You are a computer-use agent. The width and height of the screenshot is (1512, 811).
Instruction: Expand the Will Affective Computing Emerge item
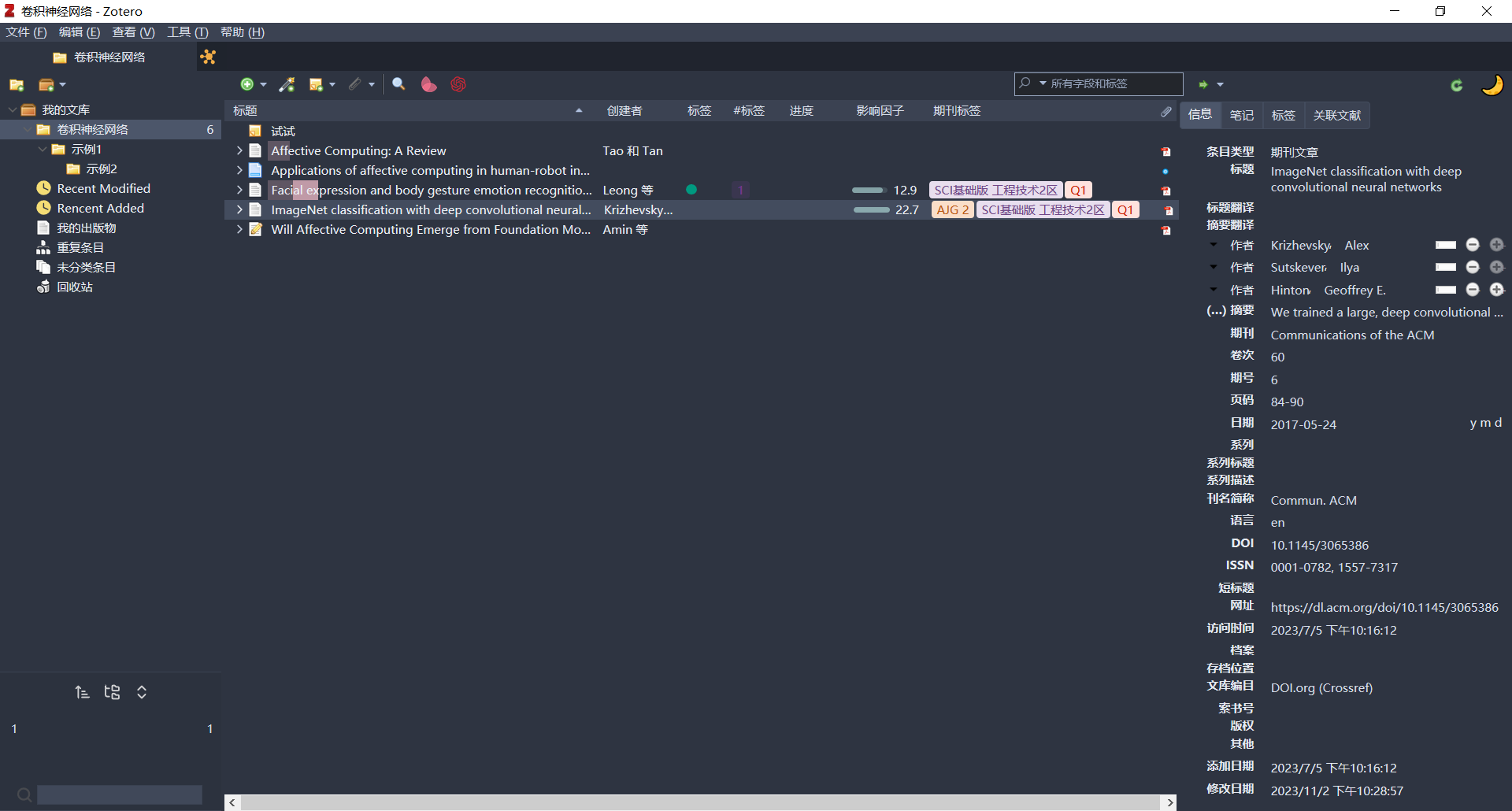point(239,229)
